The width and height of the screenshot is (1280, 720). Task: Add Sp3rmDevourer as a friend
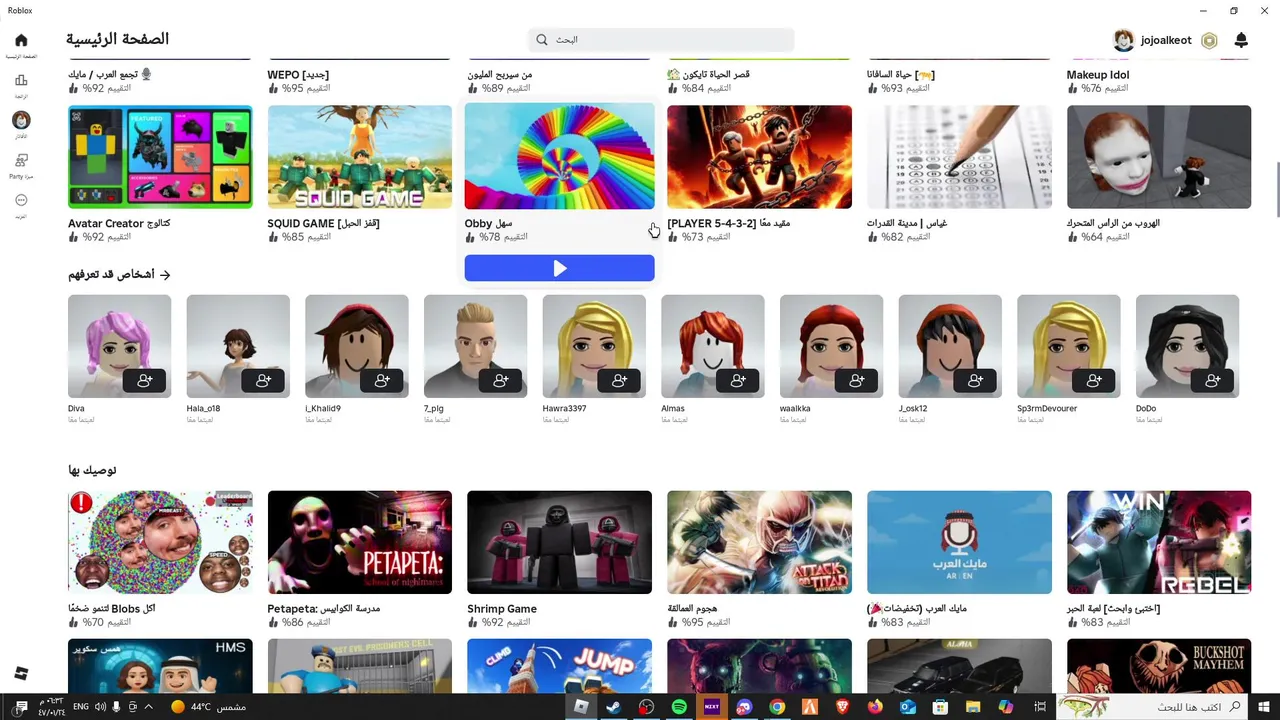point(1095,381)
